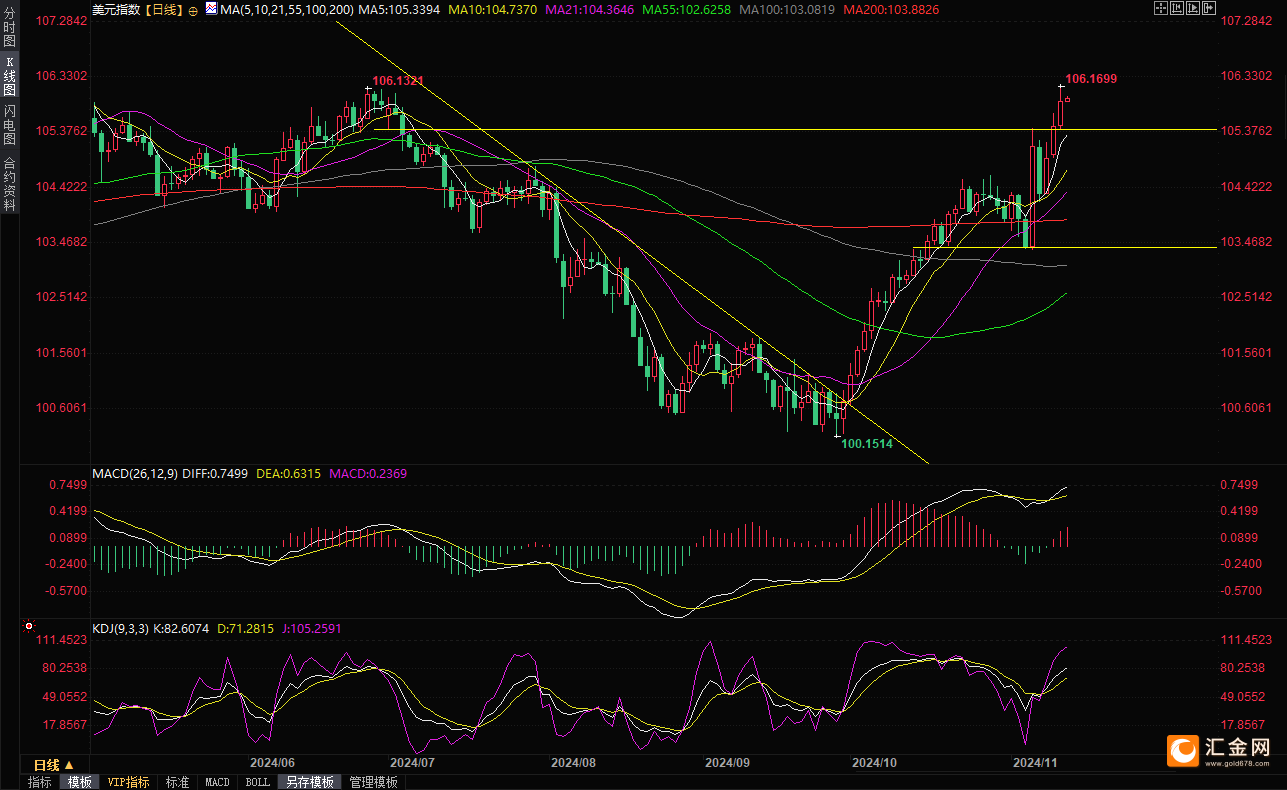Switch to 分时图 view
Image resolution: width=1287 pixels, height=790 pixels.
(x=10, y=32)
